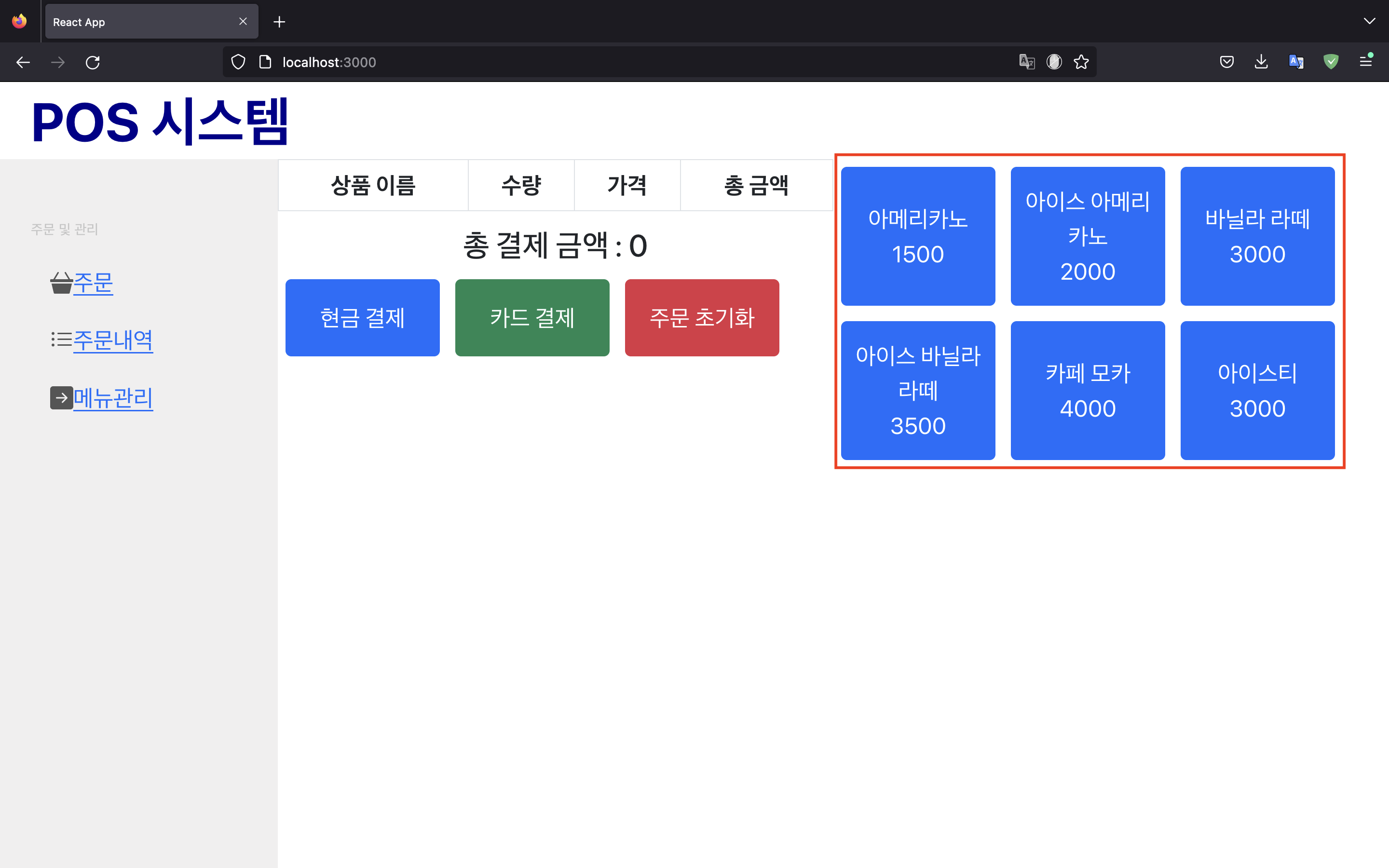Click the dark reader style toggle icon

(1054, 62)
